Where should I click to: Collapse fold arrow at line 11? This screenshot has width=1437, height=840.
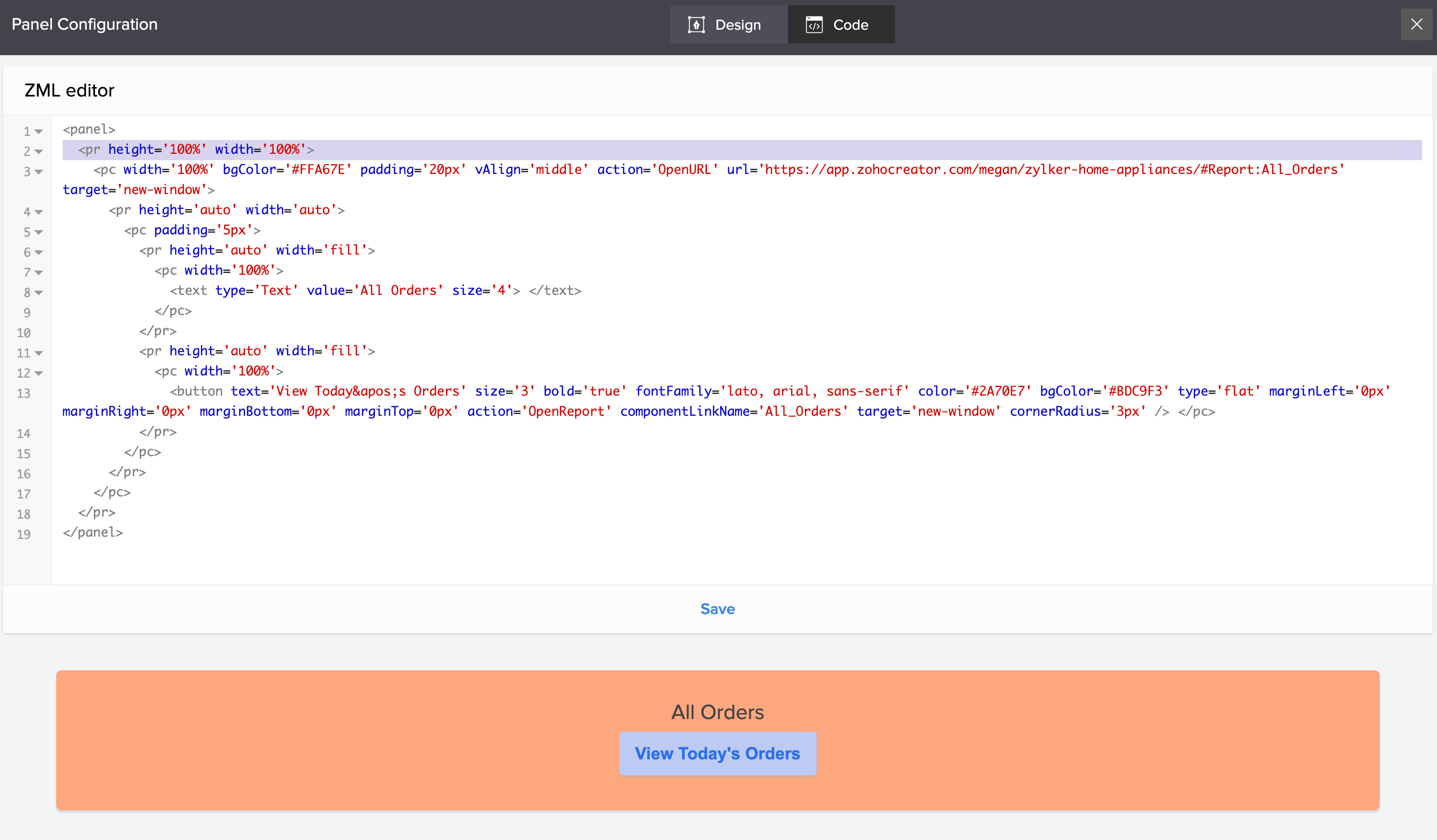coord(39,353)
